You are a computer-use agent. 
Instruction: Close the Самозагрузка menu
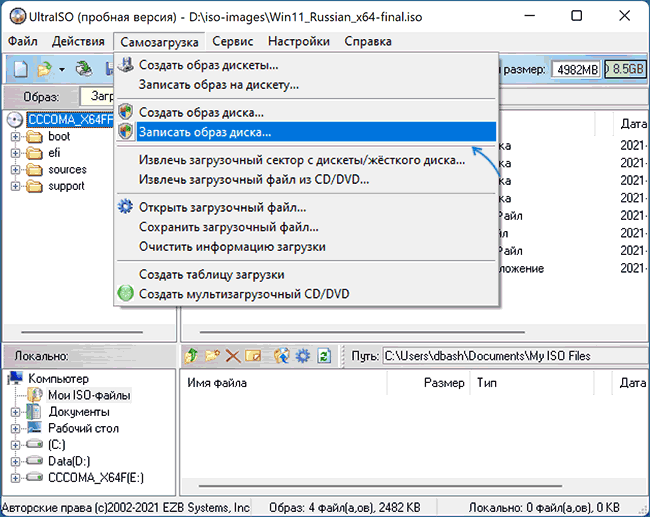[159, 41]
